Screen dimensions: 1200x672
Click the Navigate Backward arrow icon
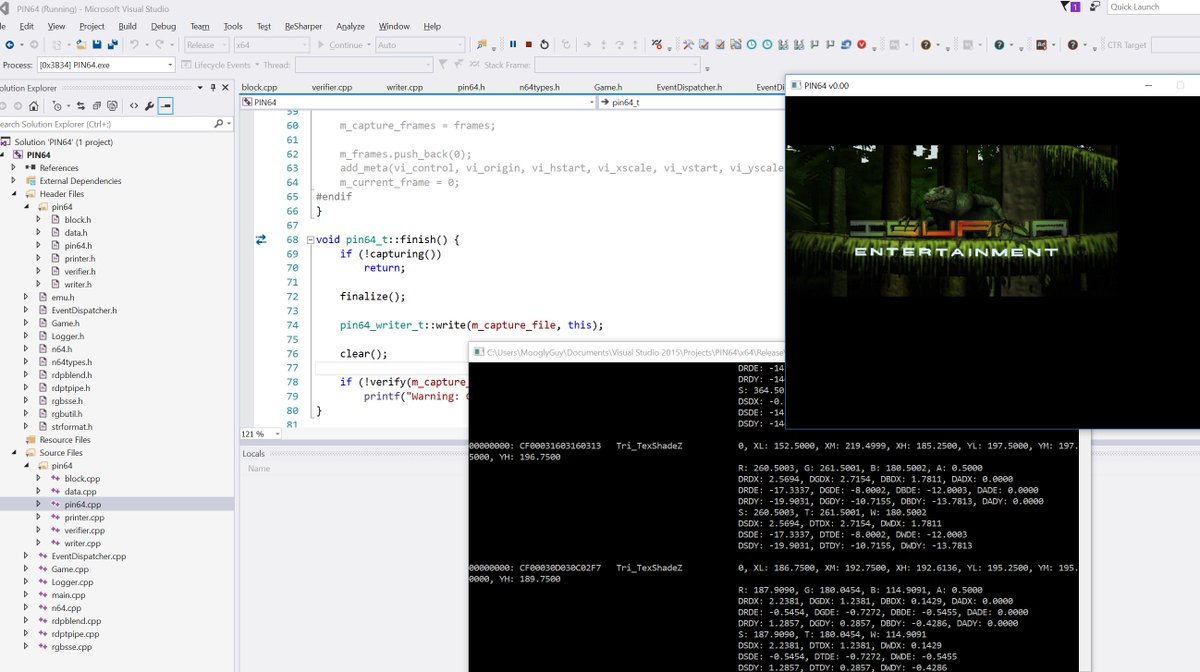[9, 45]
